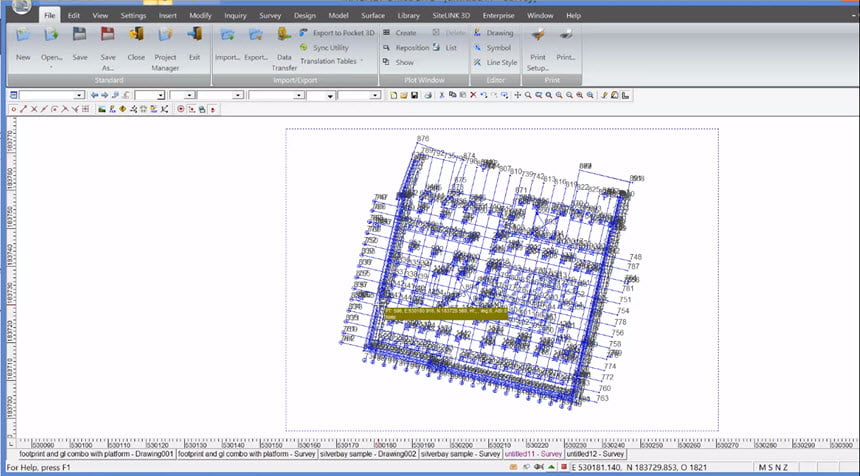Click the first magnifier zoom icon
Viewport: 860px width, 476px height.
[528, 95]
